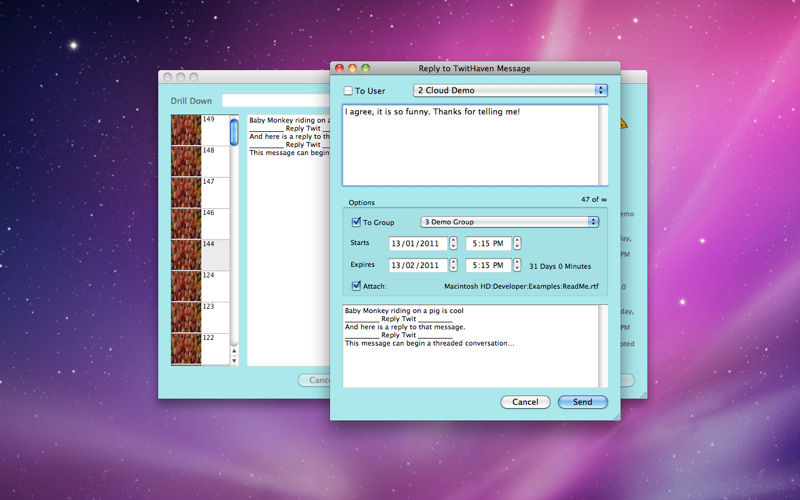Click the Expires time stepper arrows
Viewport: 800px width, 500px height.
click(517, 265)
